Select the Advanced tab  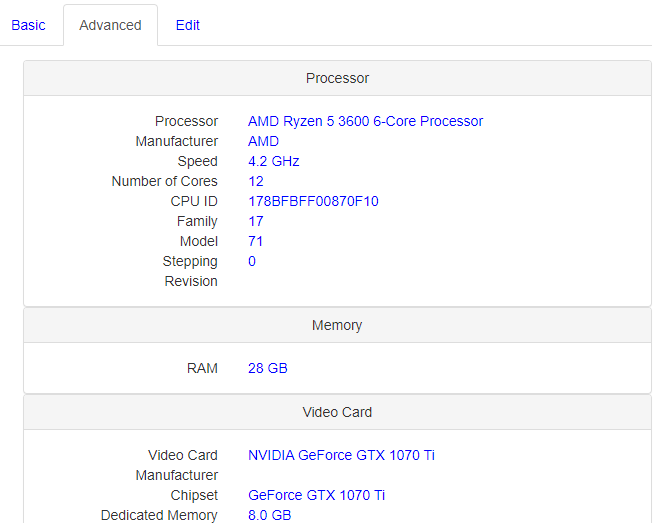pyautogui.click(x=110, y=25)
